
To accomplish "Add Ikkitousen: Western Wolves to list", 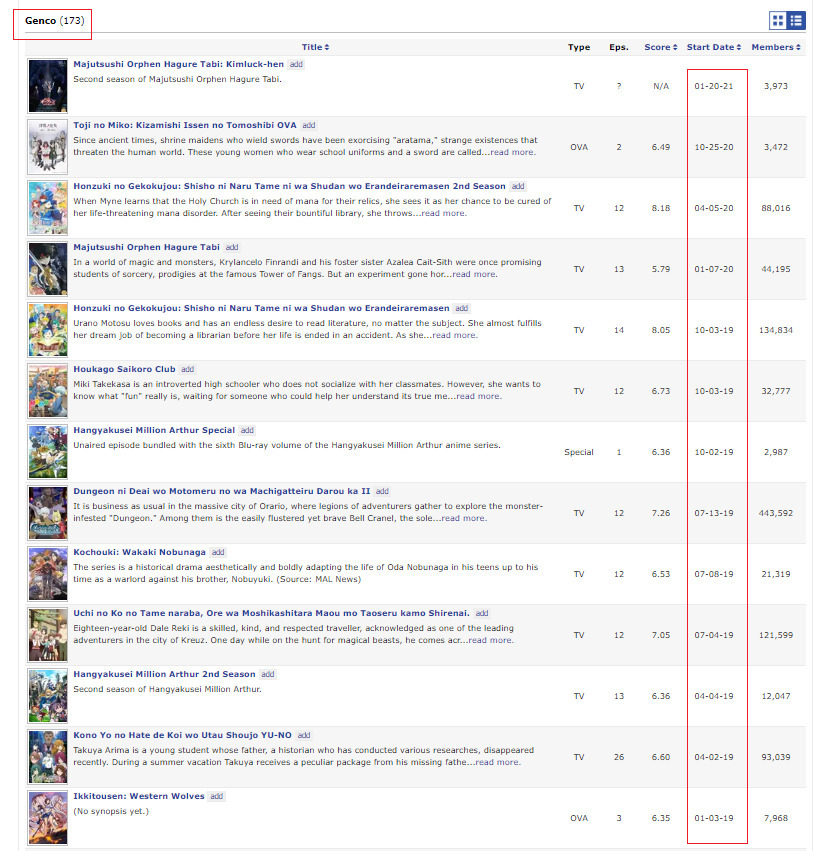I will pos(217,796).
